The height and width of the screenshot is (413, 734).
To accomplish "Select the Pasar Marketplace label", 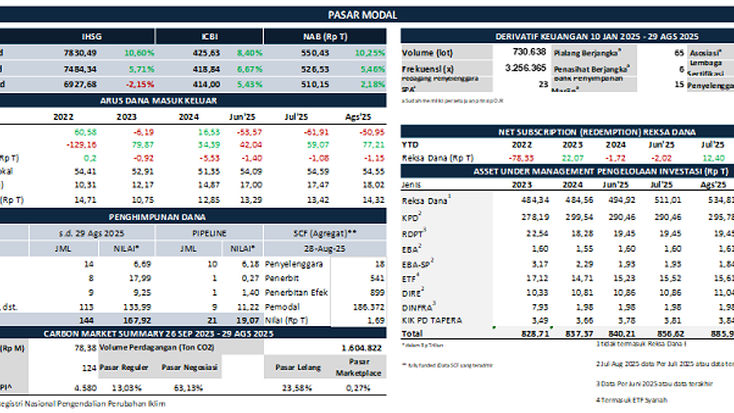I will (359, 367).
